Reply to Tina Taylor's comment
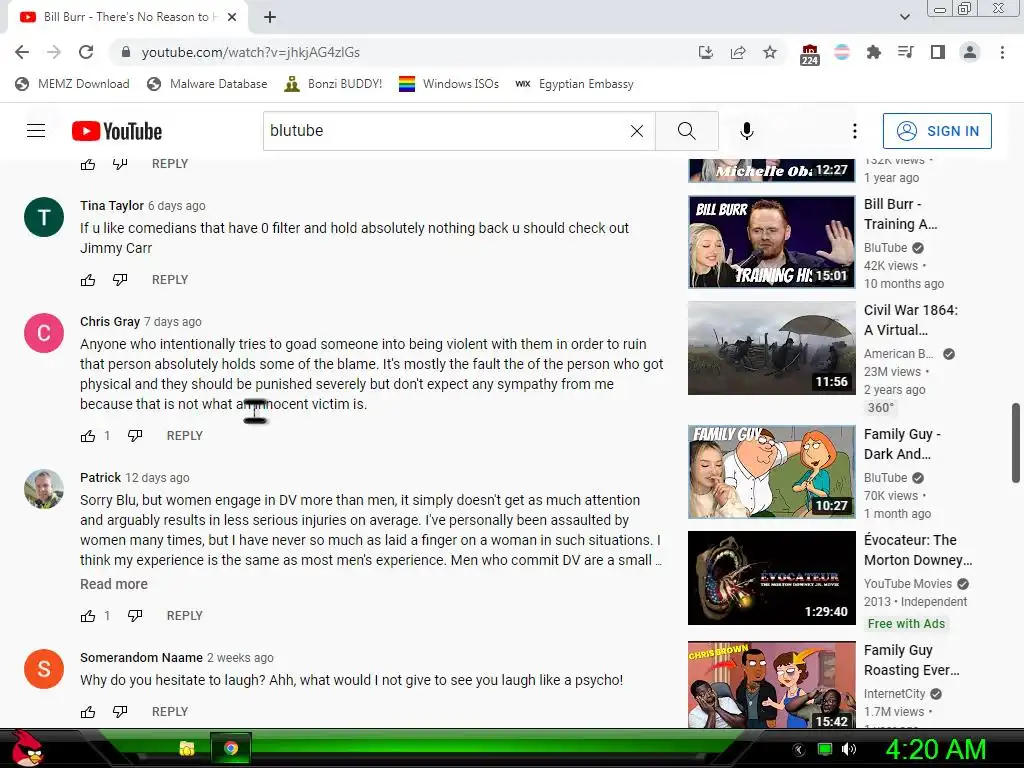Viewport: 1024px width, 768px height. click(x=170, y=280)
